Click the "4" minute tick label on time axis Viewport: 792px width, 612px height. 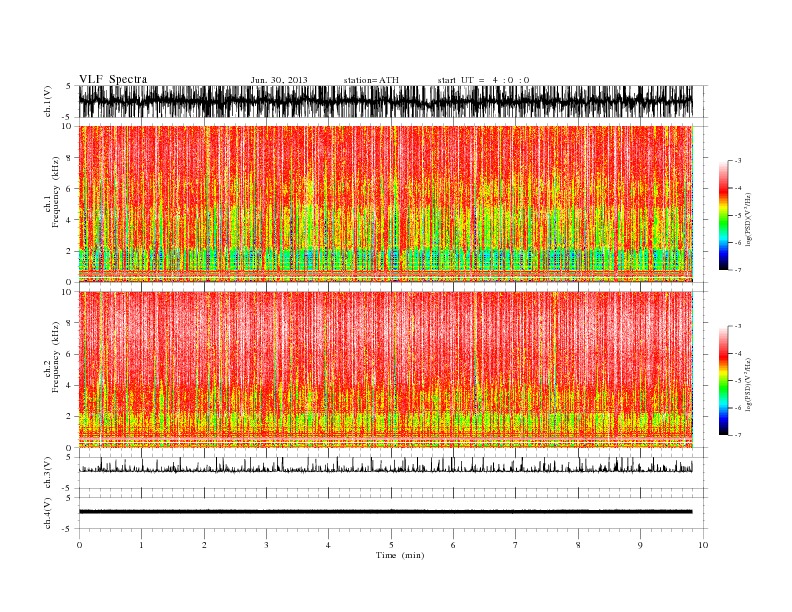[x=328, y=545]
